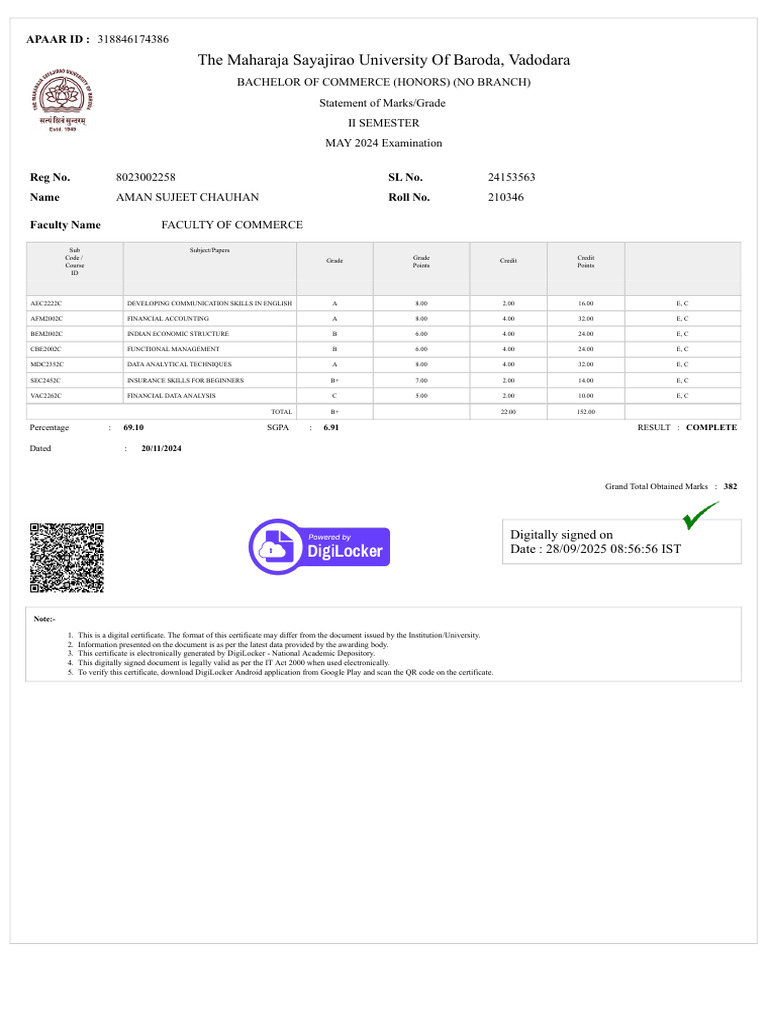This screenshot has width=768, height=1024.
Task: Click total credit points 152.00
Action: pyautogui.click(x=586, y=412)
